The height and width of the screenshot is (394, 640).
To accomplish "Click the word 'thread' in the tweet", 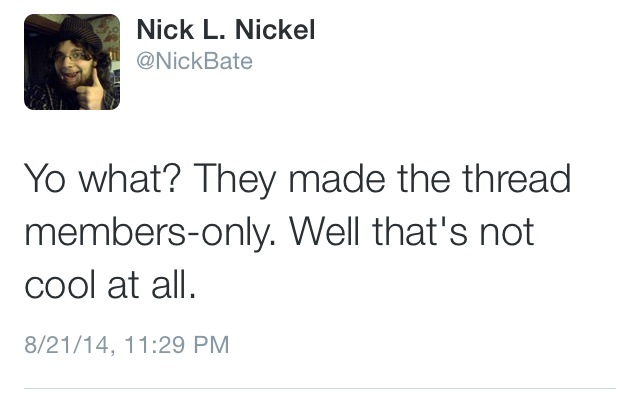I will (x=516, y=178).
